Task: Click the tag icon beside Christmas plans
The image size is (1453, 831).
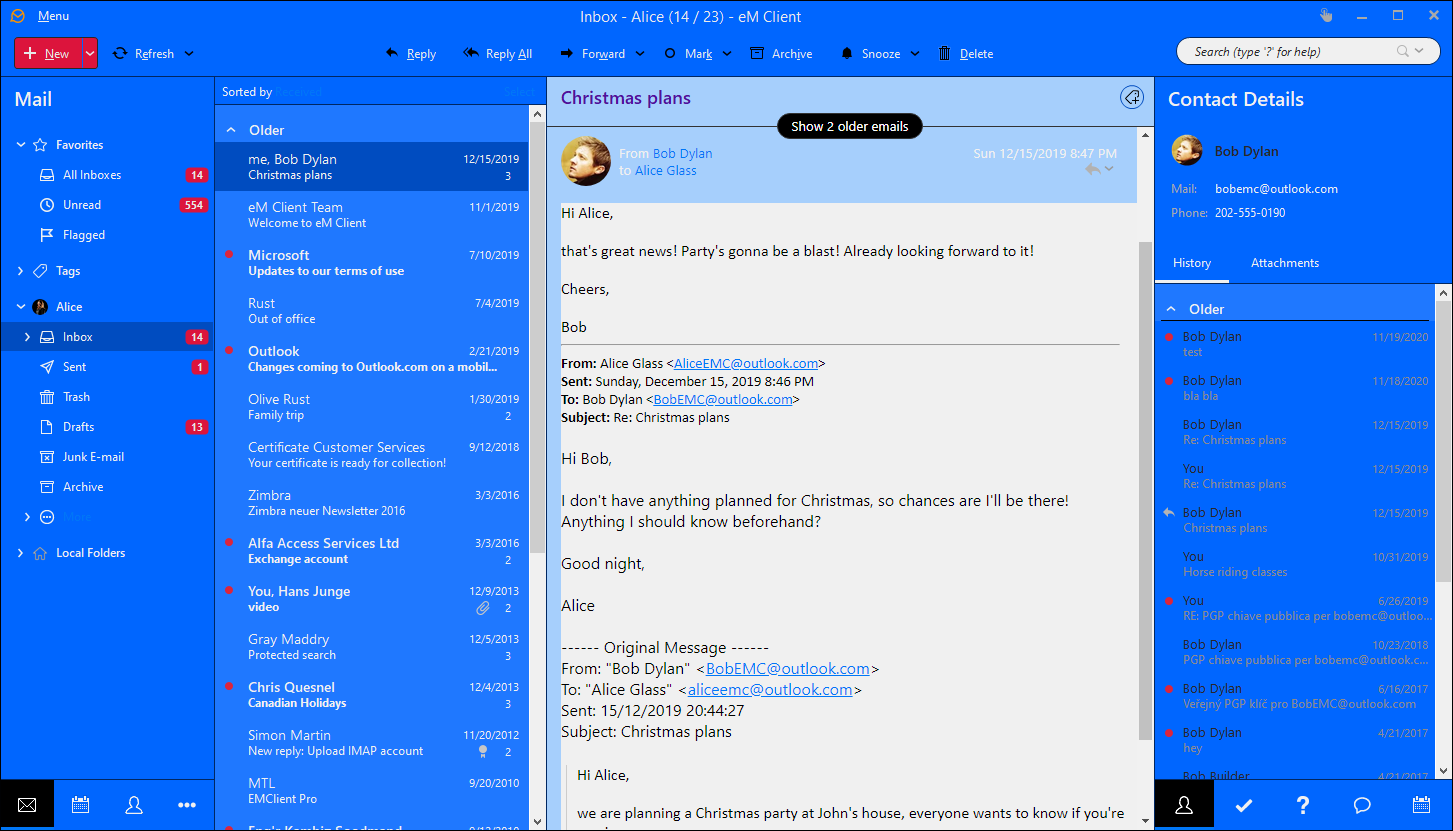Action: coord(1132,97)
